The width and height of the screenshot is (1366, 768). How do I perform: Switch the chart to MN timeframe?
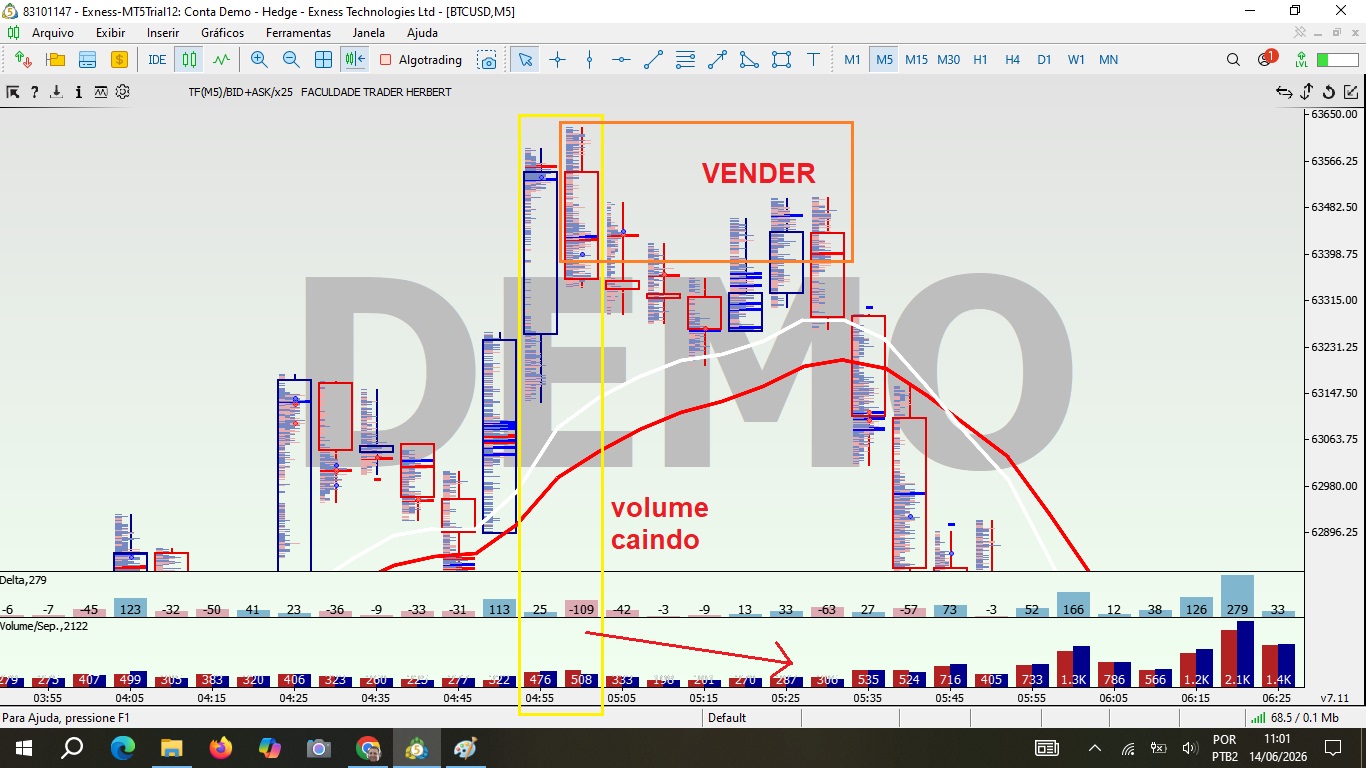click(1108, 60)
